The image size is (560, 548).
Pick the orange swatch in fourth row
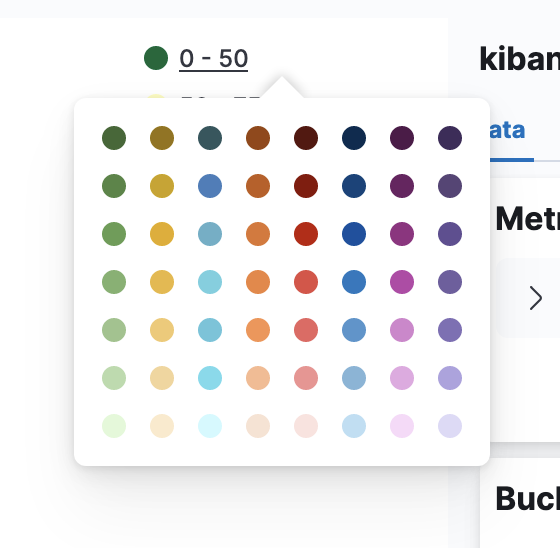tap(258, 282)
